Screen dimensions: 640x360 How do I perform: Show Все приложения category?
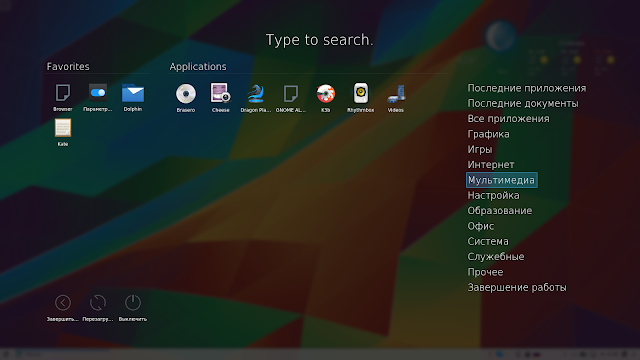(508, 119)
